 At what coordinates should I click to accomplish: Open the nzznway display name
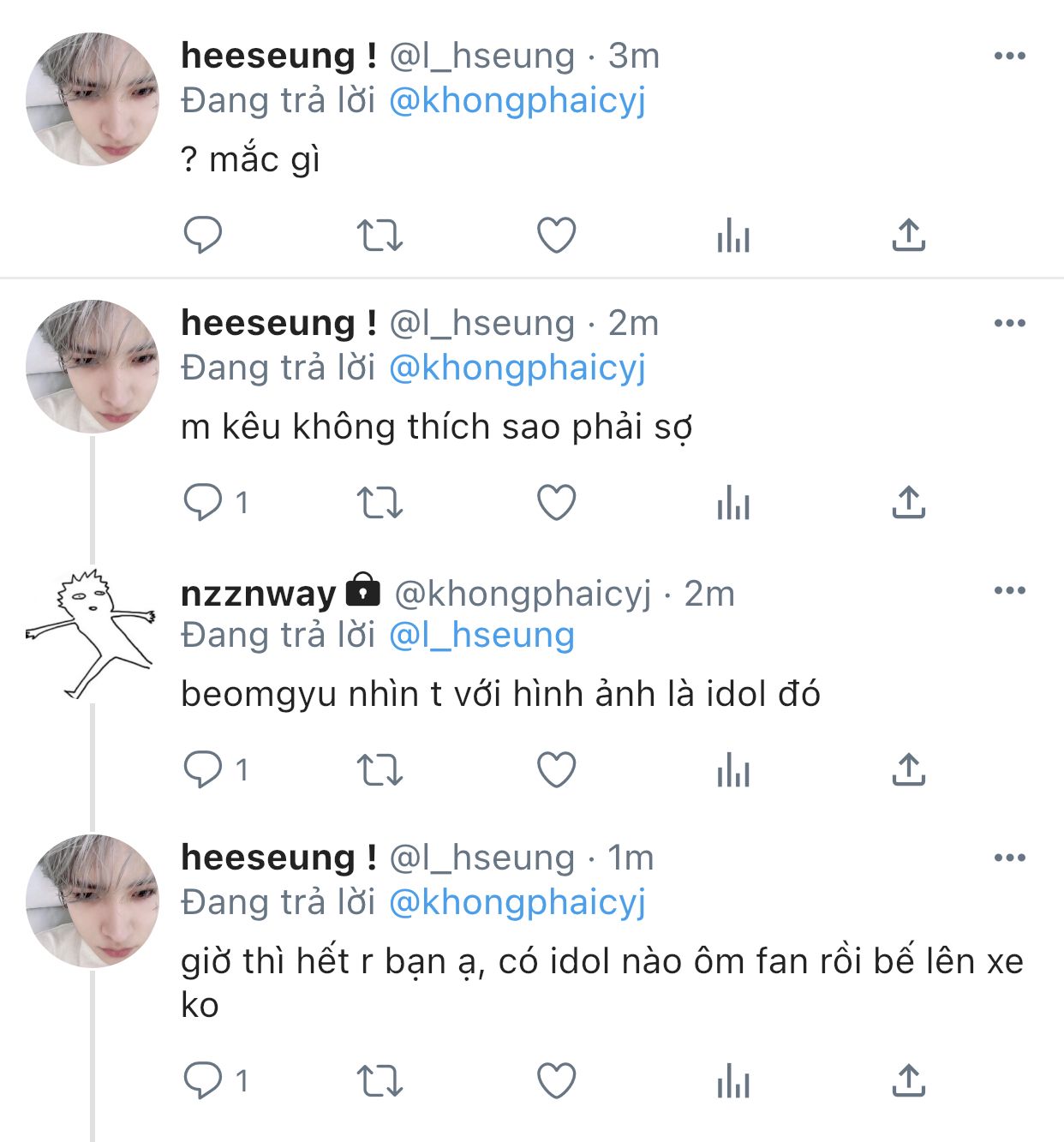[x=259, y=593]
